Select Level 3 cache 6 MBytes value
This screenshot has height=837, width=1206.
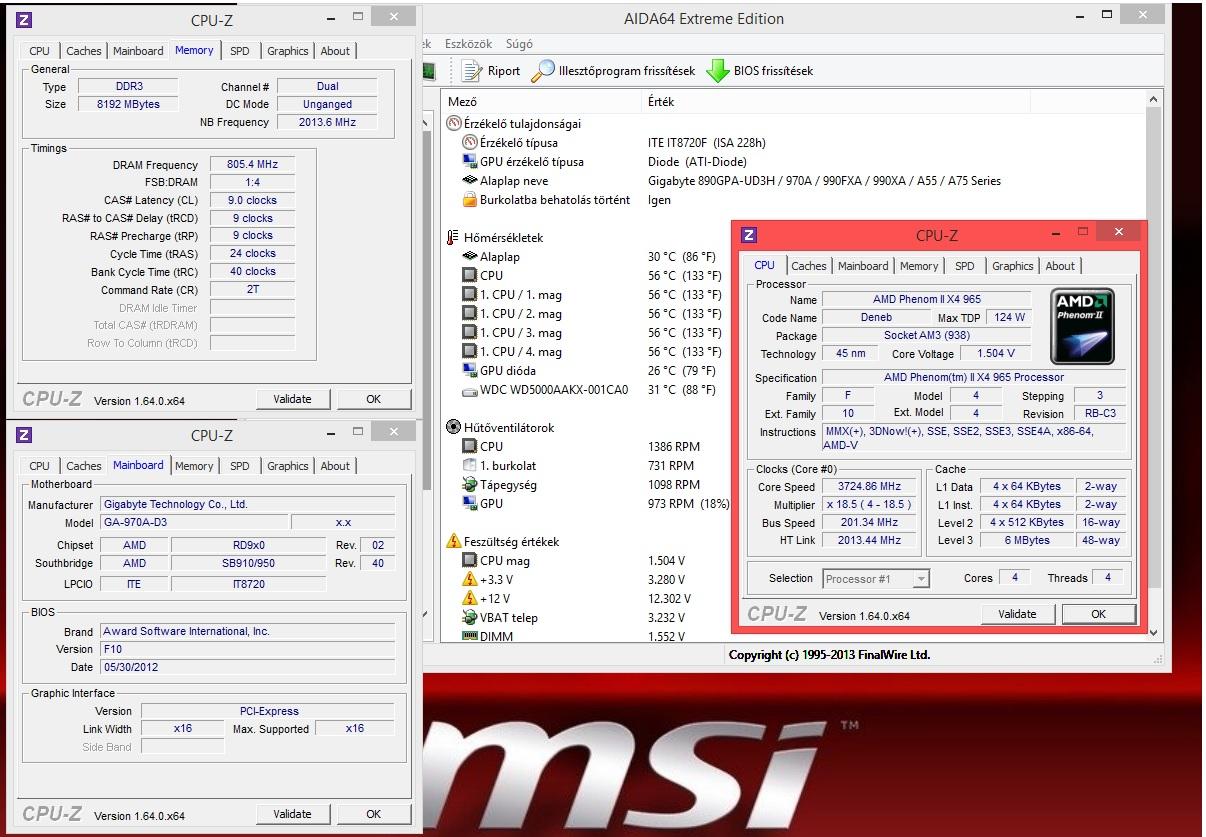tap(1027, 540)
